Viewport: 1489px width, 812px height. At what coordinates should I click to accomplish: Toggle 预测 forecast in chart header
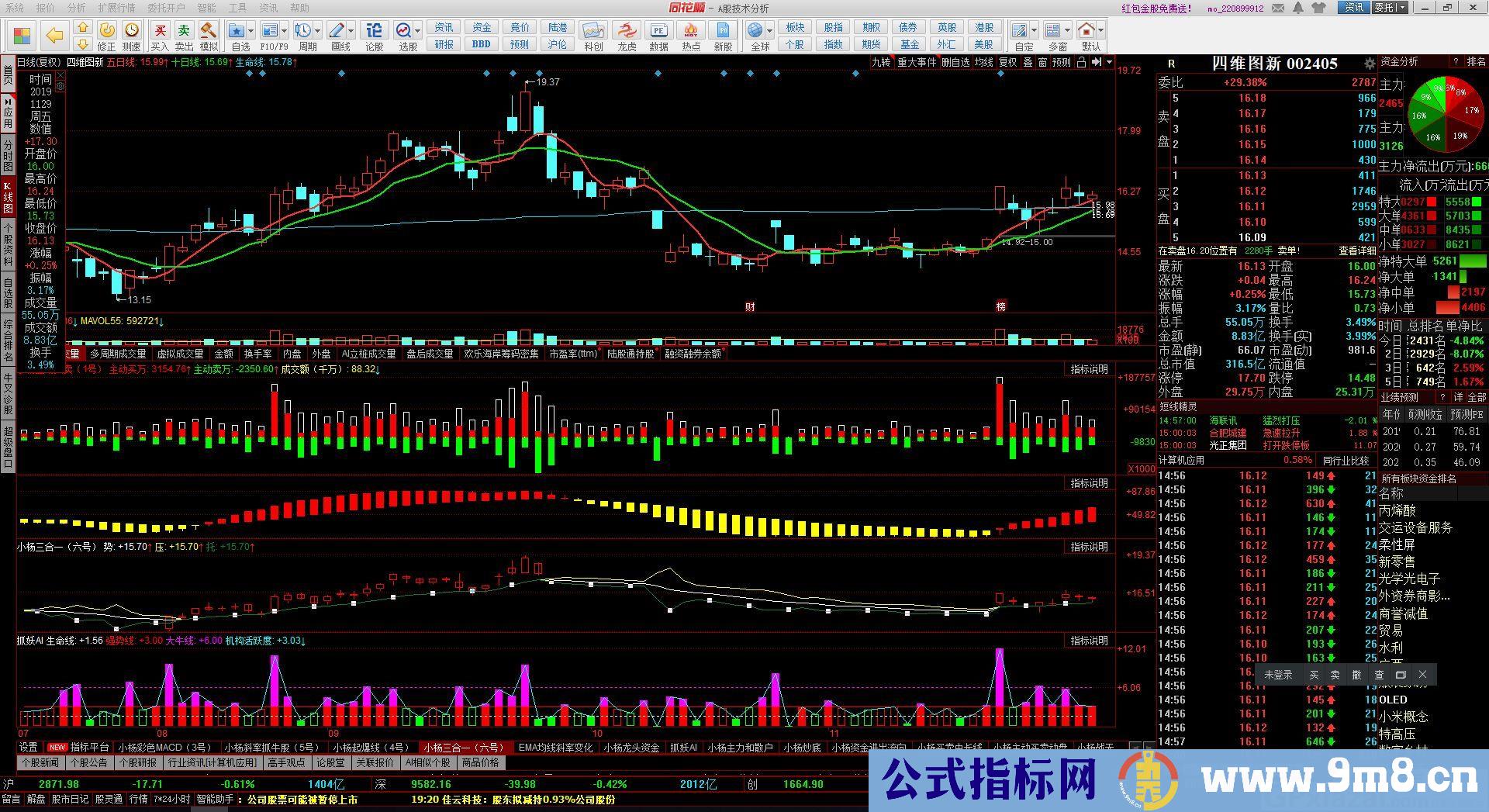point(1061,62)
